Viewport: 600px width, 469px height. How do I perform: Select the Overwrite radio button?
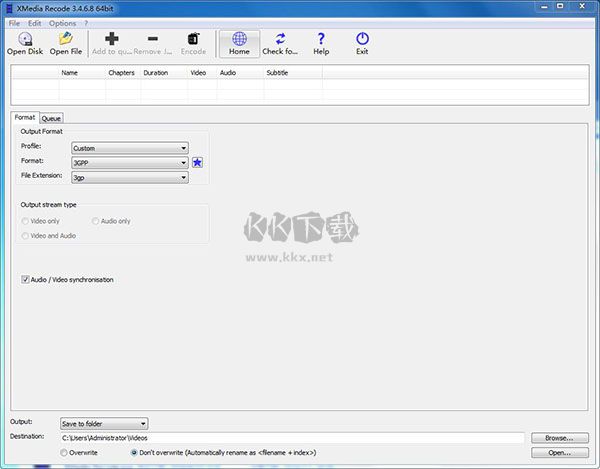click(x=65, y=453)
